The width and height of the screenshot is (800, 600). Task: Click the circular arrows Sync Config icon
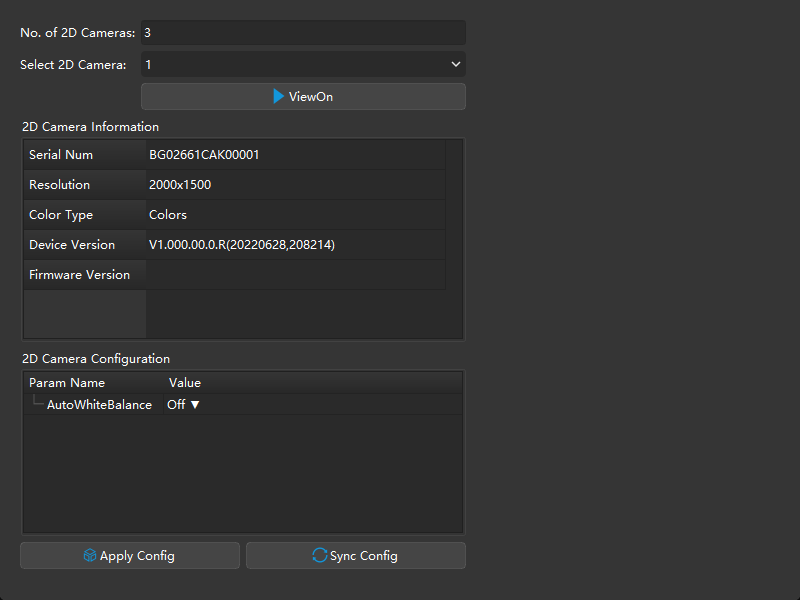point(320,556)
